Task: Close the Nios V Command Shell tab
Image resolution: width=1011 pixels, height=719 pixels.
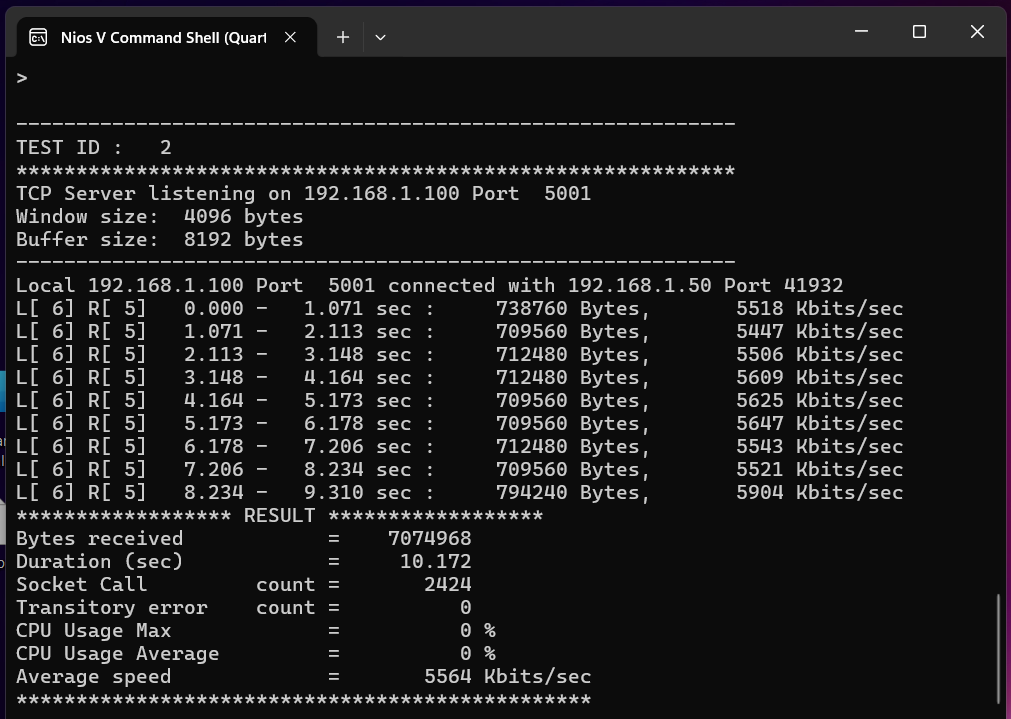Action: point(290,37)
